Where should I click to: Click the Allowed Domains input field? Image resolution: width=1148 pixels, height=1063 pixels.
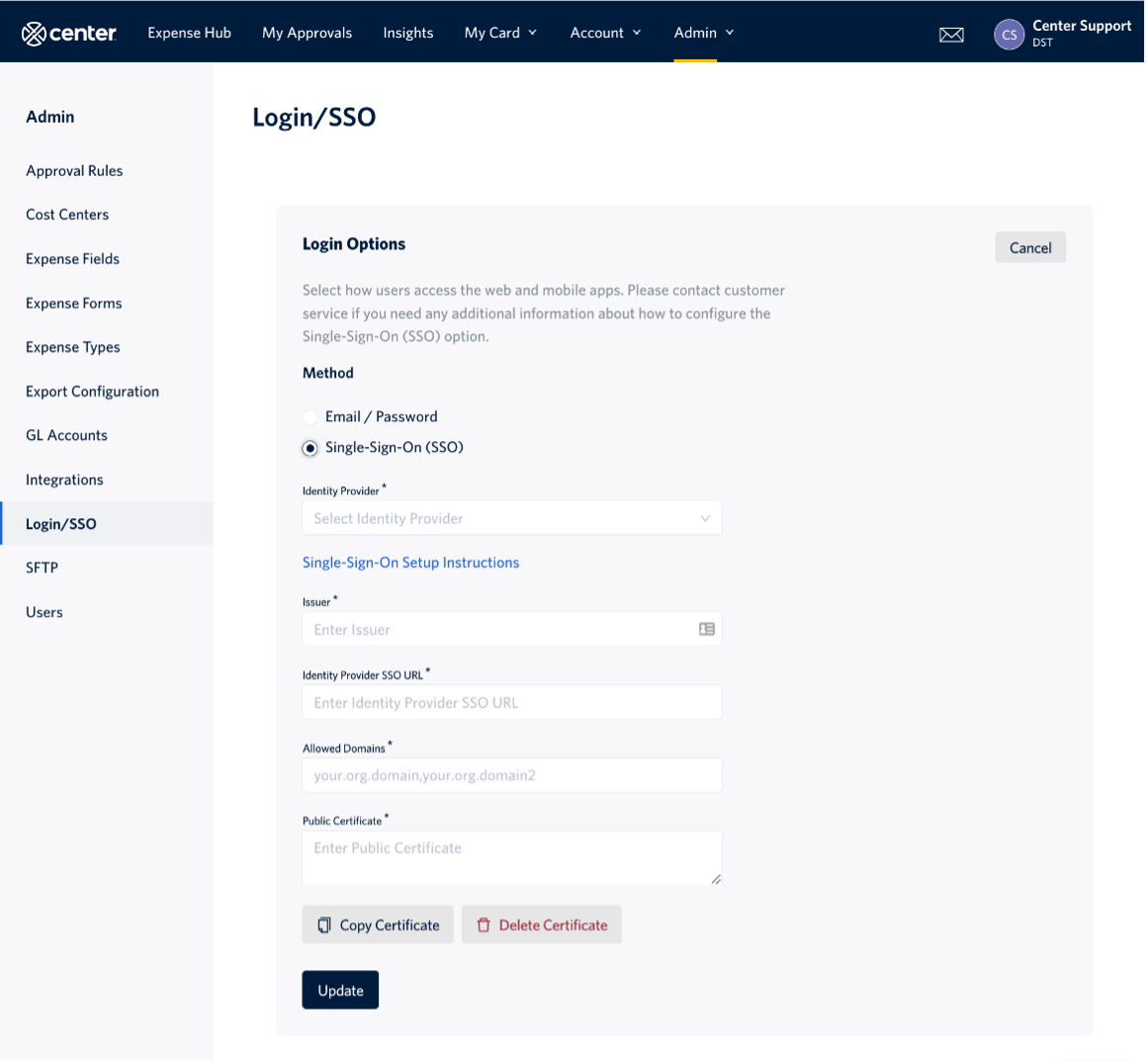tap(511, 775)
